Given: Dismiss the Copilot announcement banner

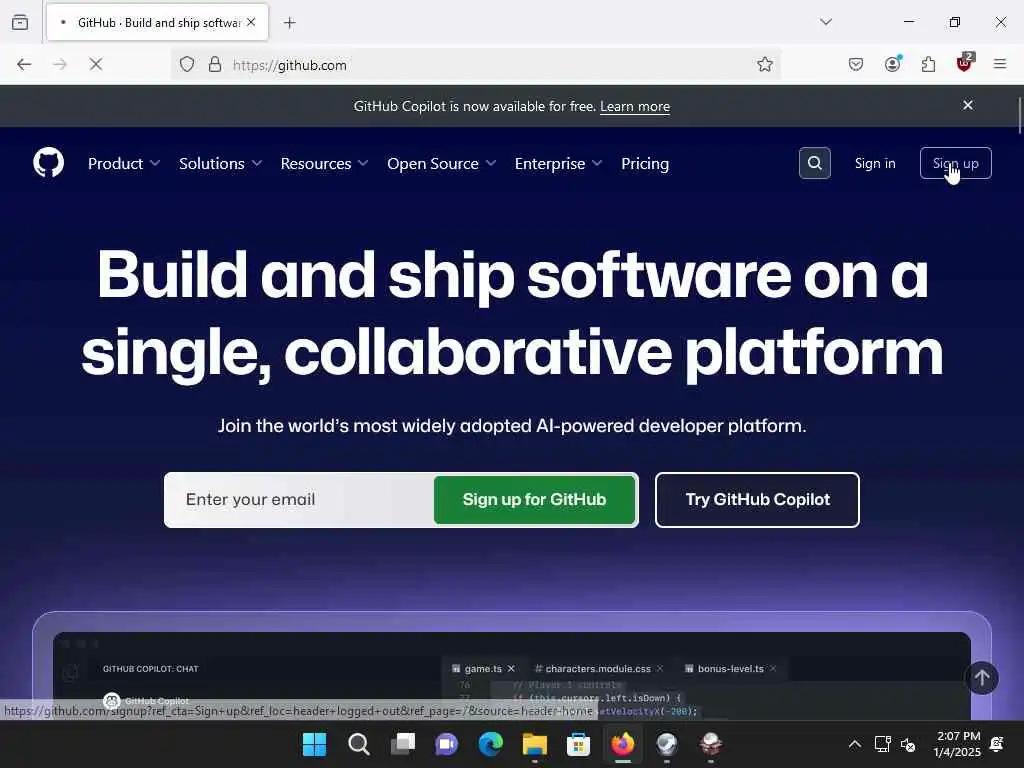Looking at the screenshot, I should click(x=968, y=105).
